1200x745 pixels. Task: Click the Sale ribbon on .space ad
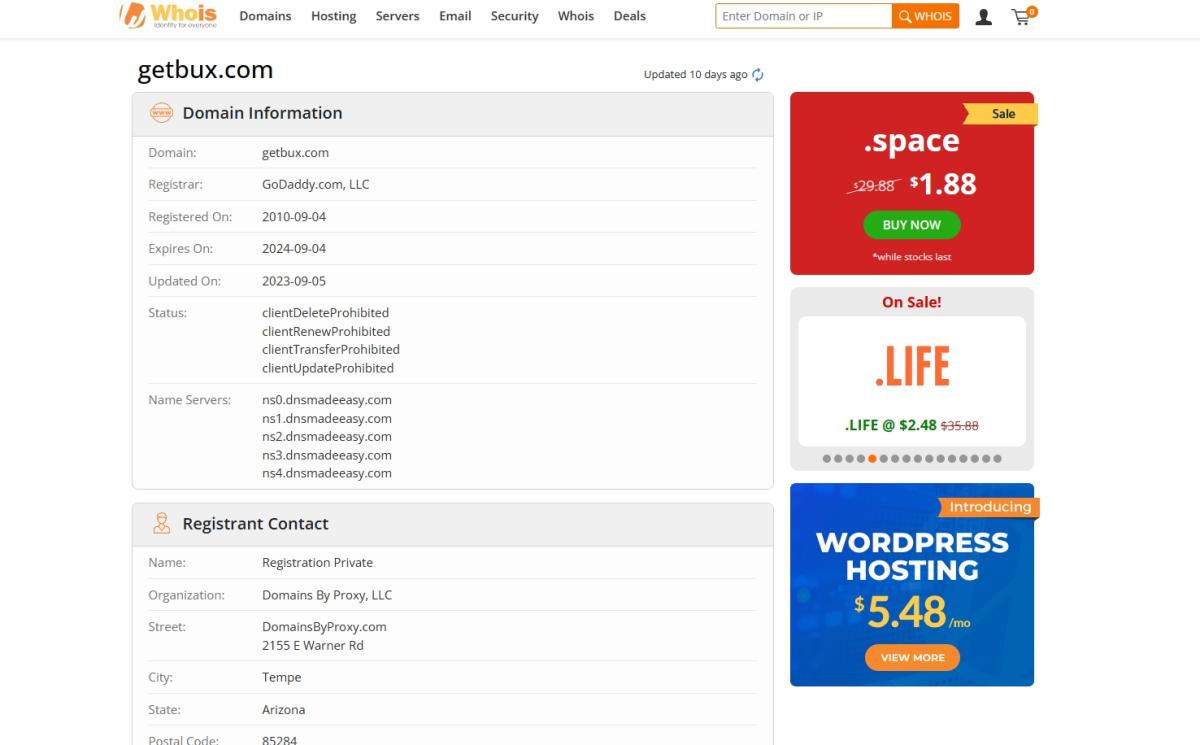coord(1001,114)
